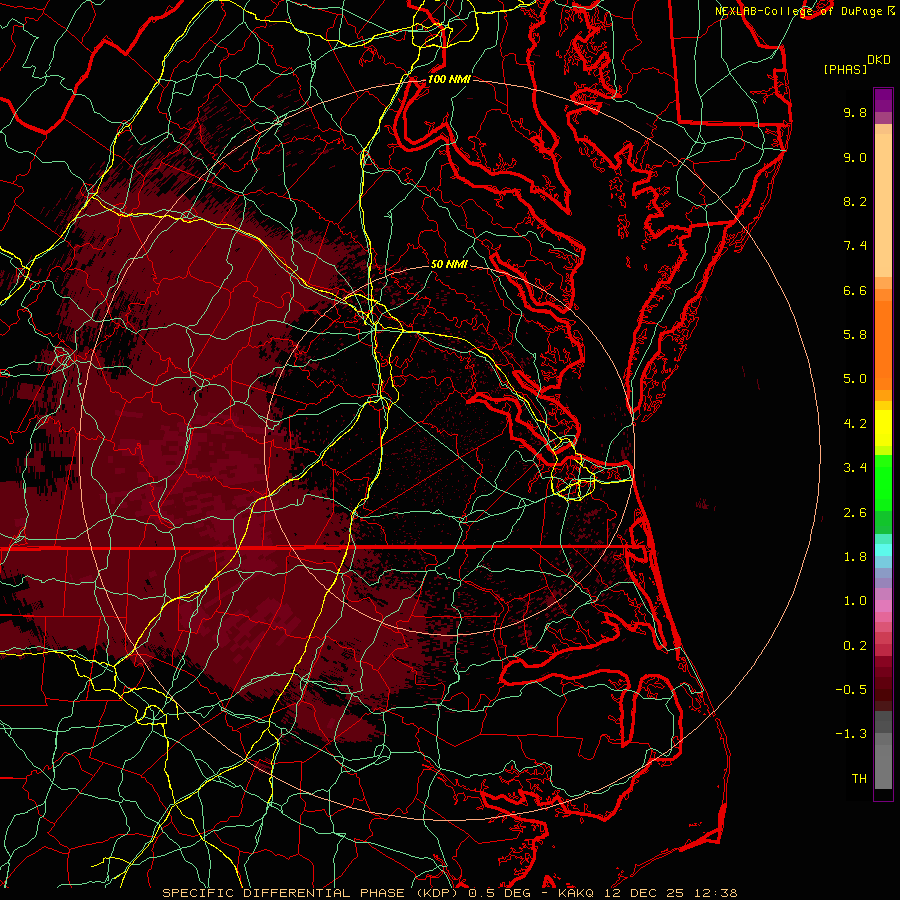Image resolution: width=900 pixels, height=900 pixels.
Task: Pick the yellow segment of the color bar
Action: coord(883,428)
